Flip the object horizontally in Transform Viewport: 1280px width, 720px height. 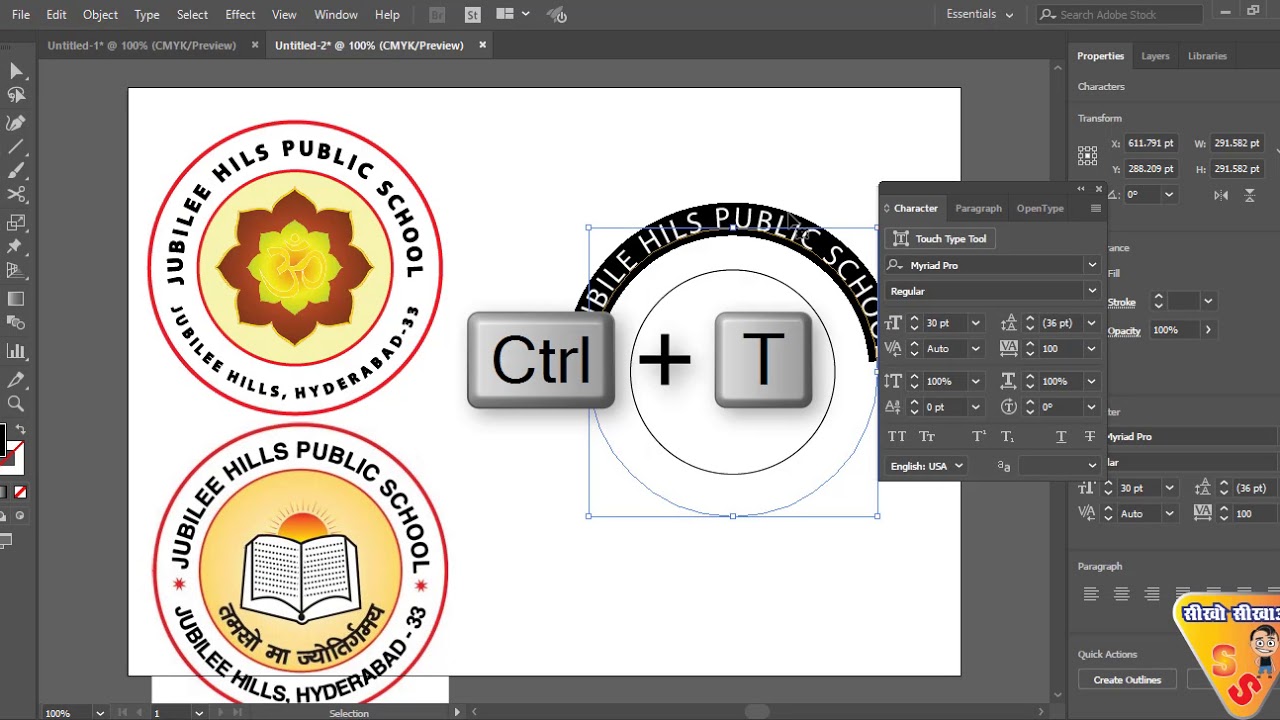[1221, 195]
